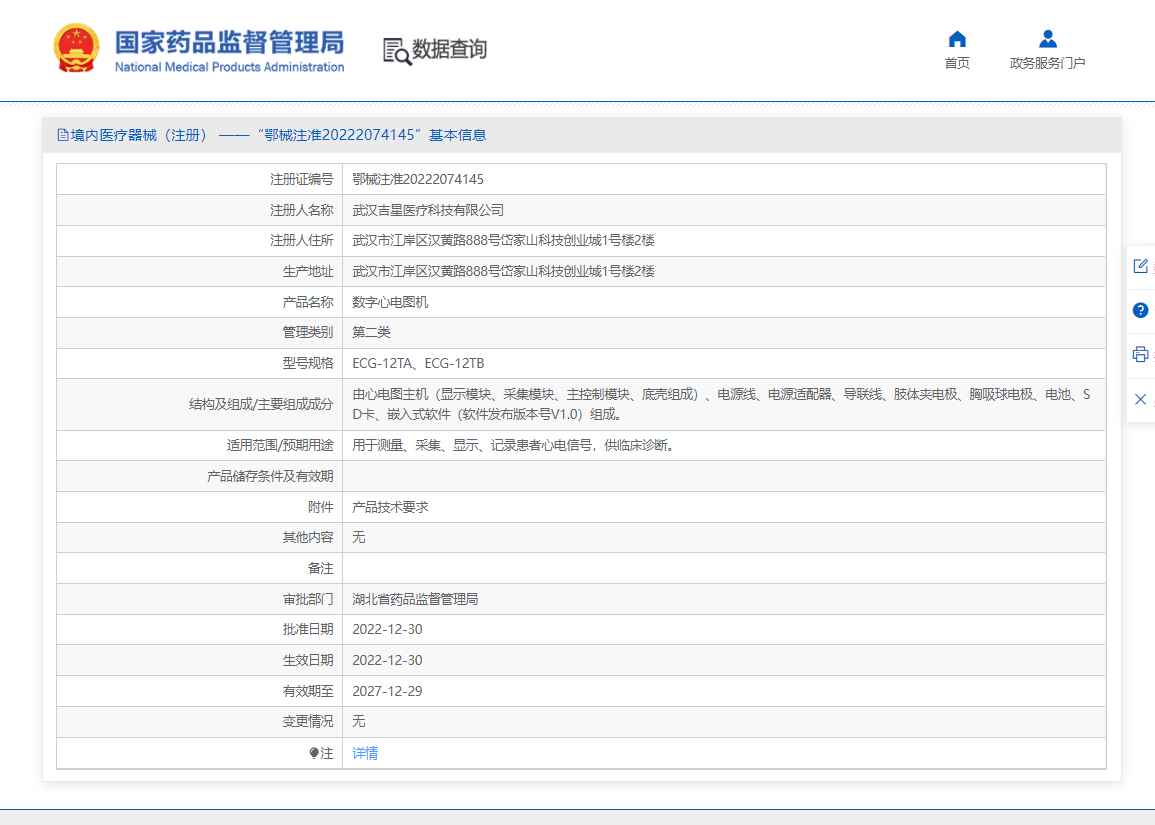Go to 首页 home icon

click(x=957, y=38)
